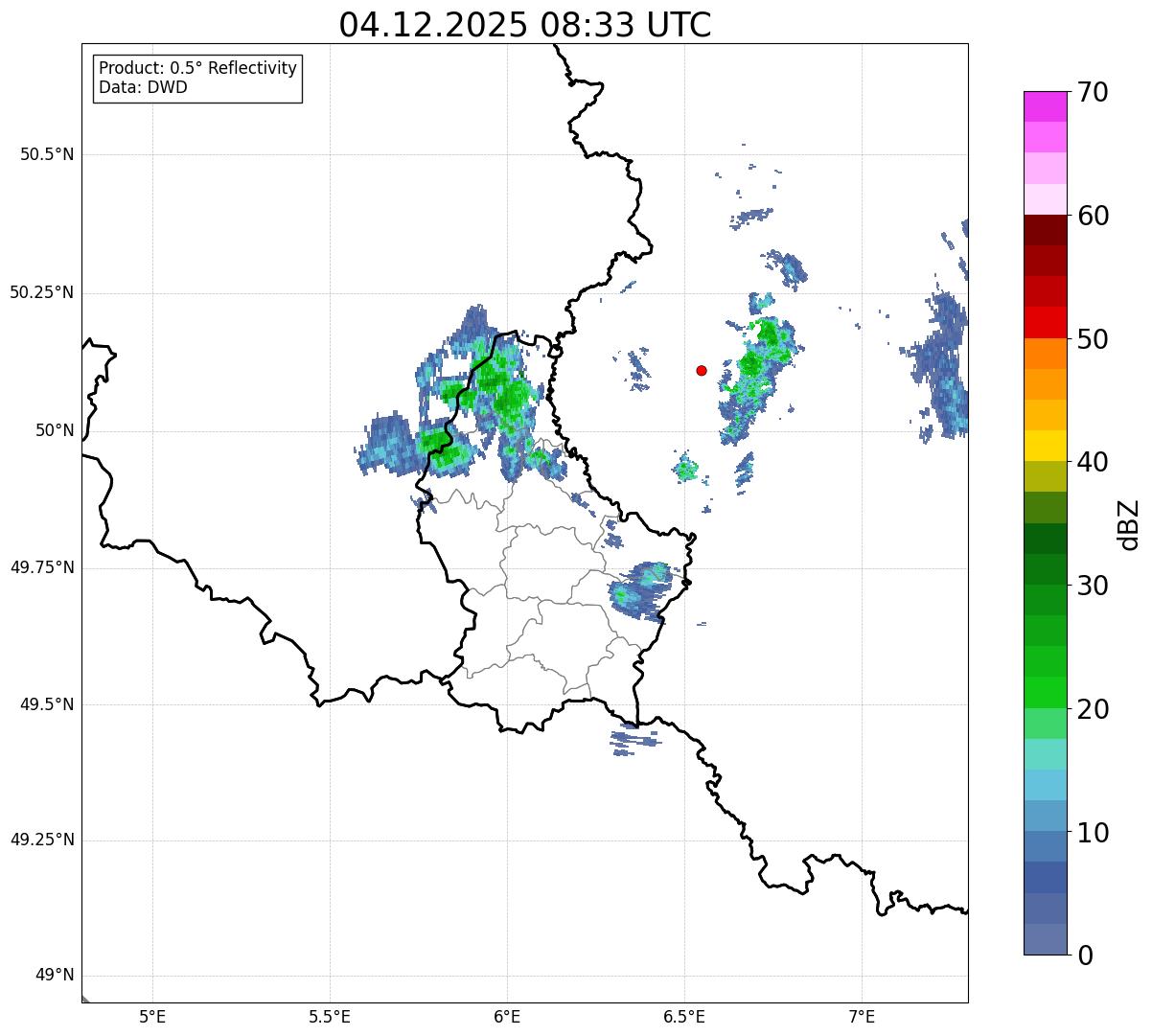Click the magenta top colorbar swatch near 70
Screen dimensions: 1152x1036
pyautogui.click(x=1045, y=106)
